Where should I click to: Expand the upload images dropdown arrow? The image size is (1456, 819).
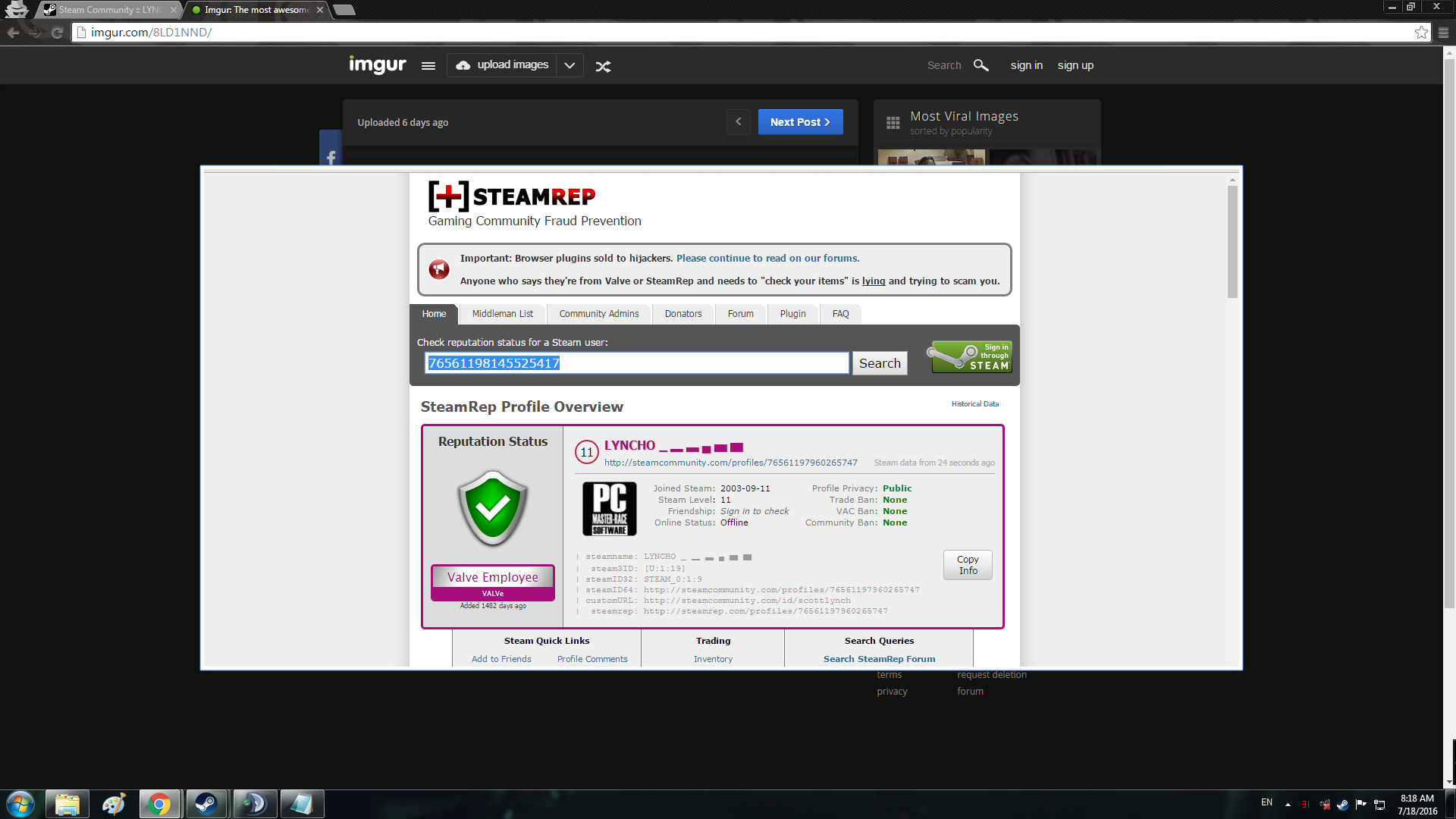tap(570, 66)
